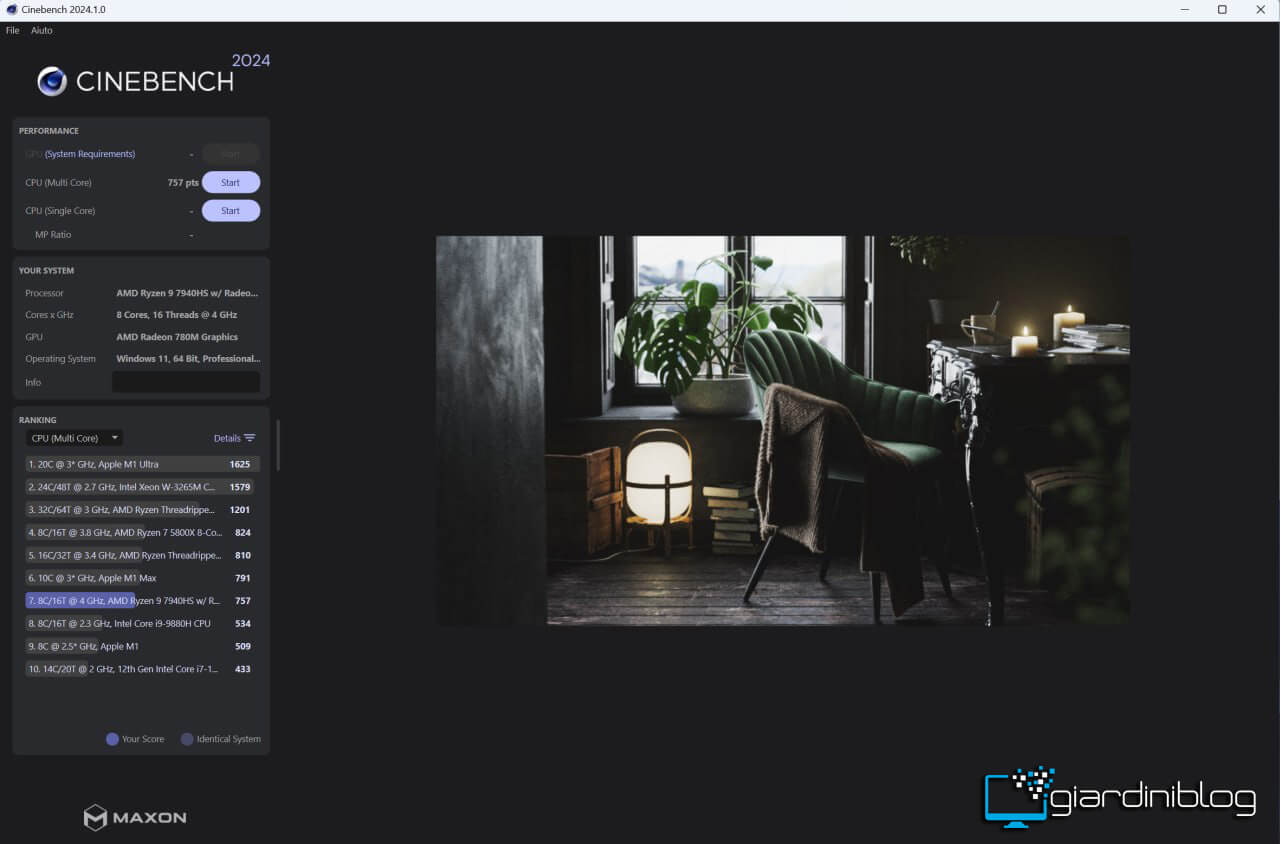Open the CPU (Multi Core) ranking dropdown
This screenshot has height=844, width=1280.
(x=74, y=438)
